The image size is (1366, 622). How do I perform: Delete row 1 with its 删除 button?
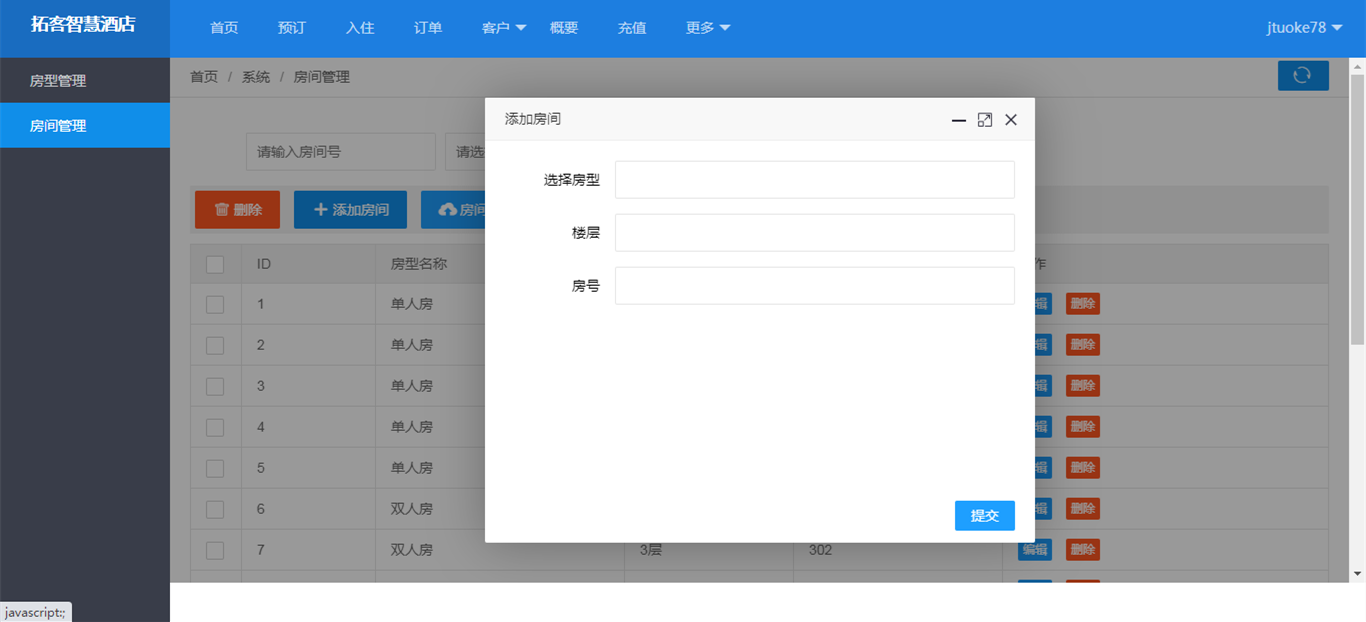[x=1083, y=304]
